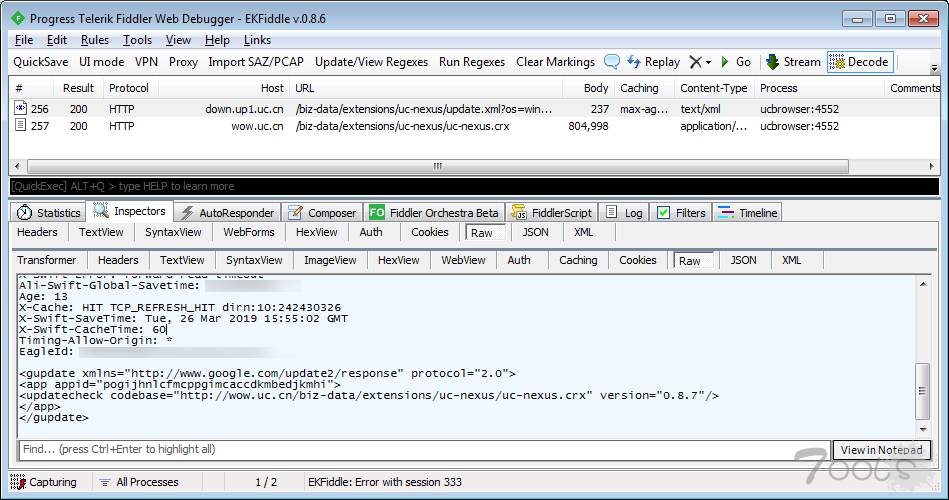The width and height of the screenshot is (949, 500).
Task: Click the comment balloon icon in toolbar
Action: 612,62
